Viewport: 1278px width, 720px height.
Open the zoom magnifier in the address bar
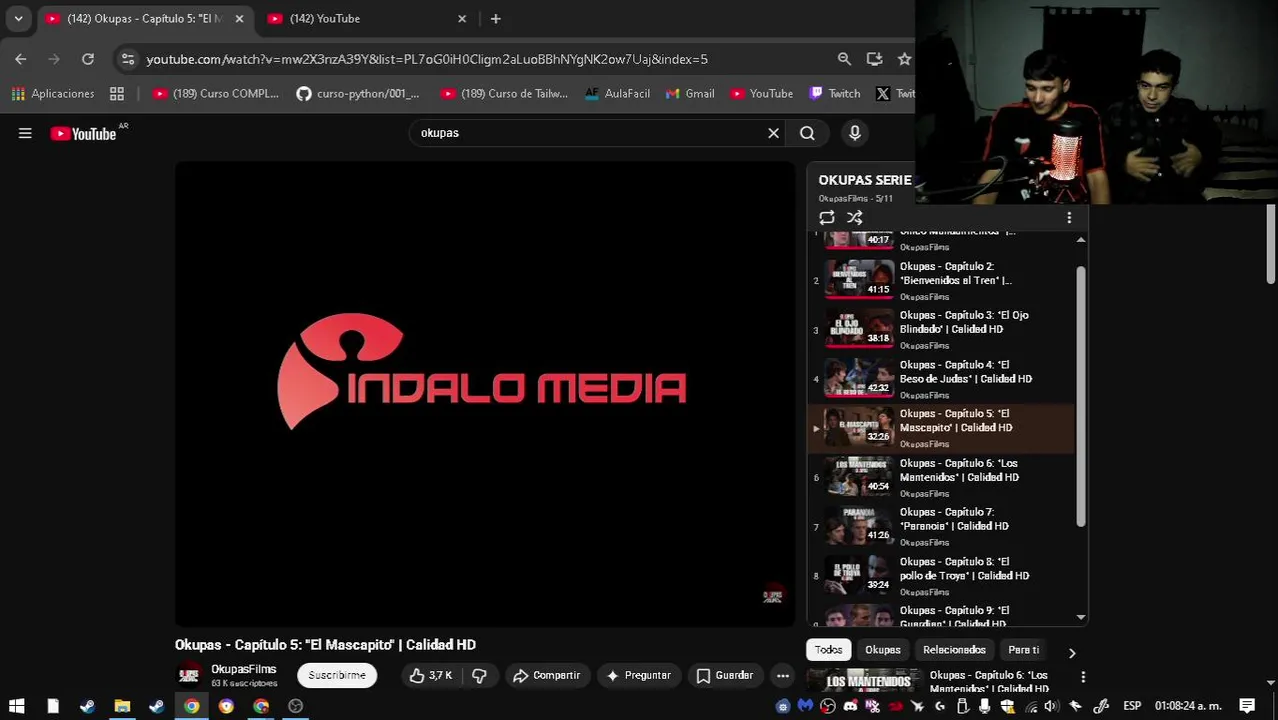click(844, 59)
